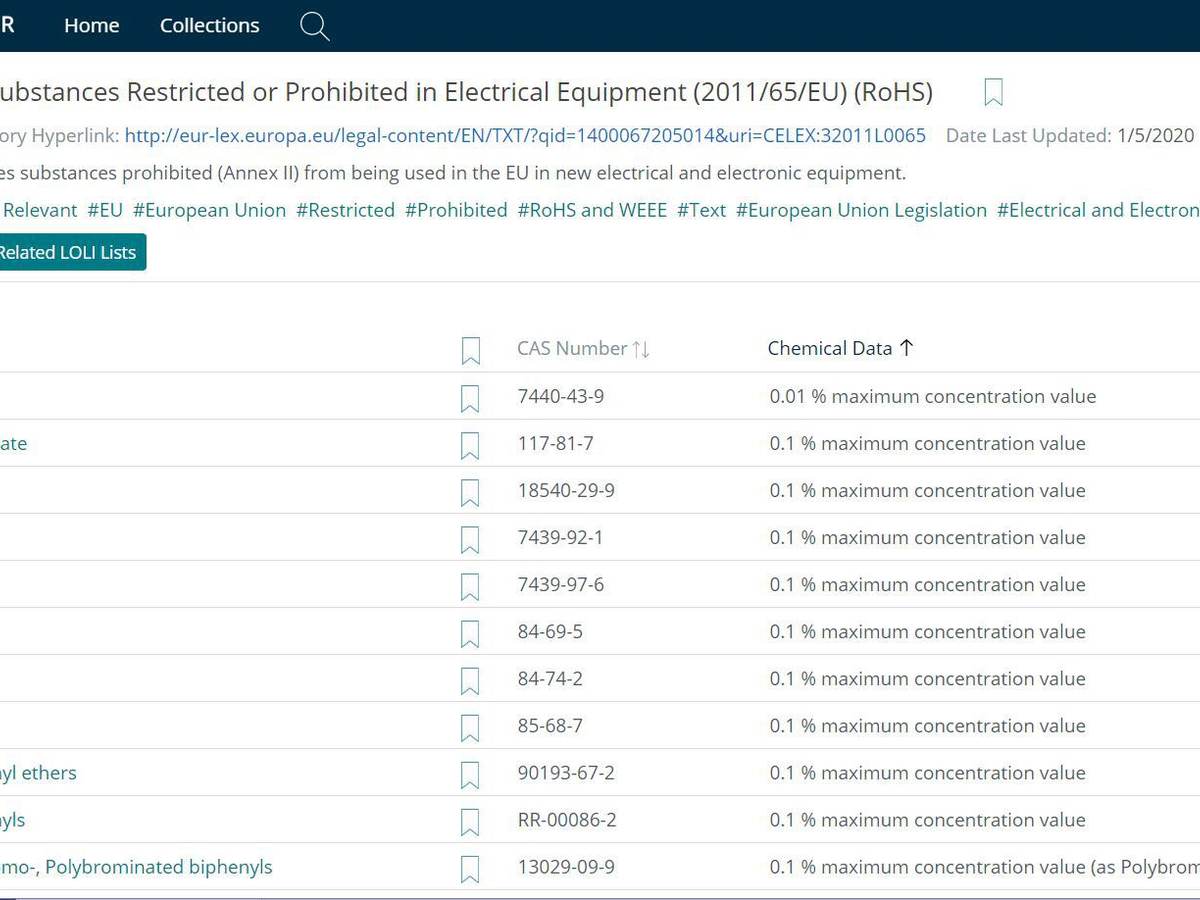This screenshot has width=1200, height=900.
Task: Bookmark the row with CAS 7440-43-9
Action: tap(470, 398)
